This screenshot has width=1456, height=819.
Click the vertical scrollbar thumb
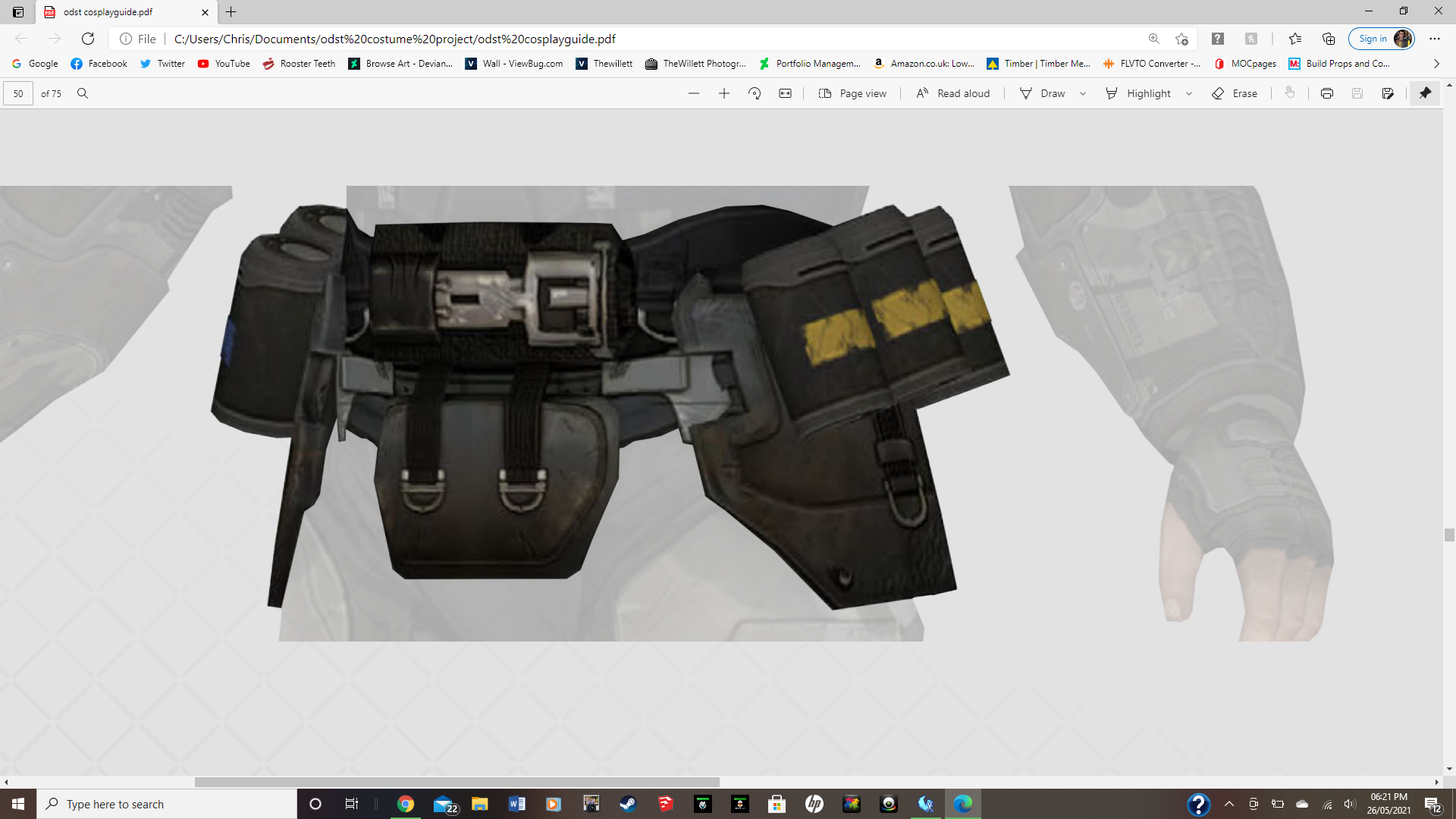(1449, 535)
